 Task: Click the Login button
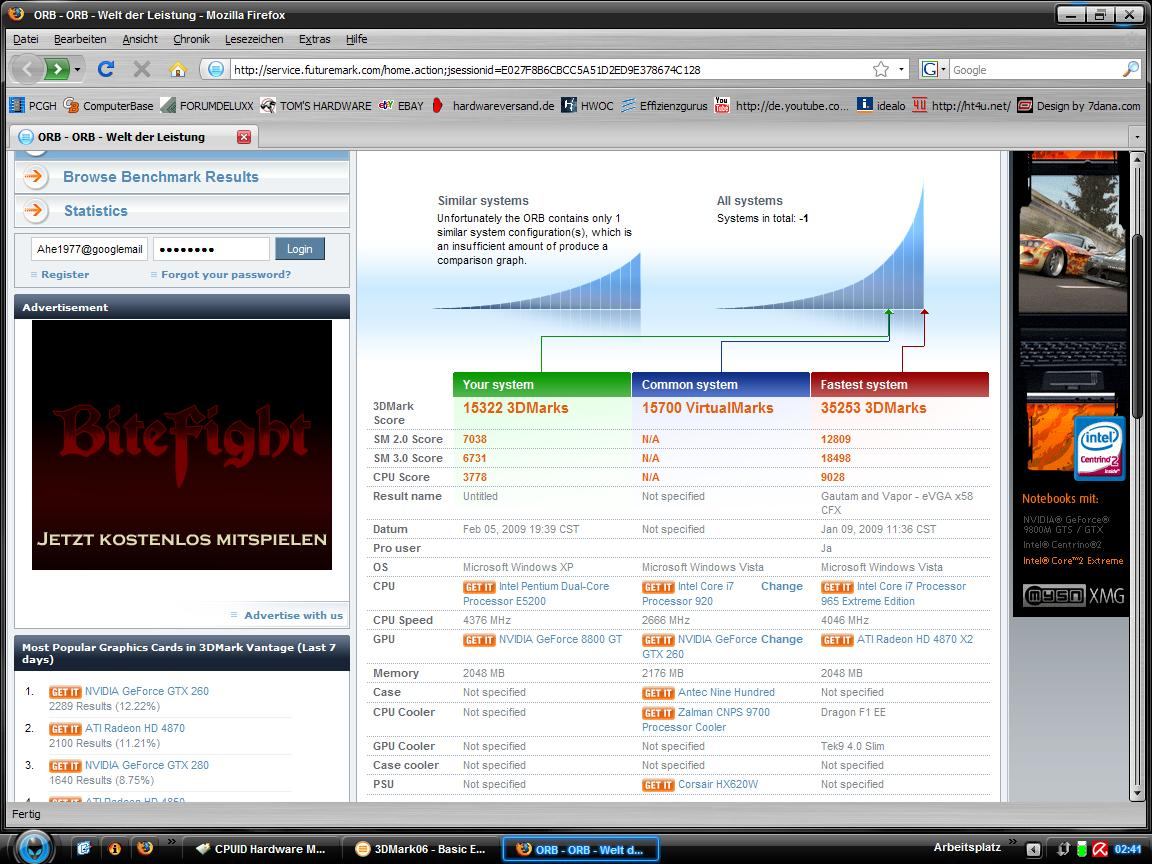tap(300, 249)
